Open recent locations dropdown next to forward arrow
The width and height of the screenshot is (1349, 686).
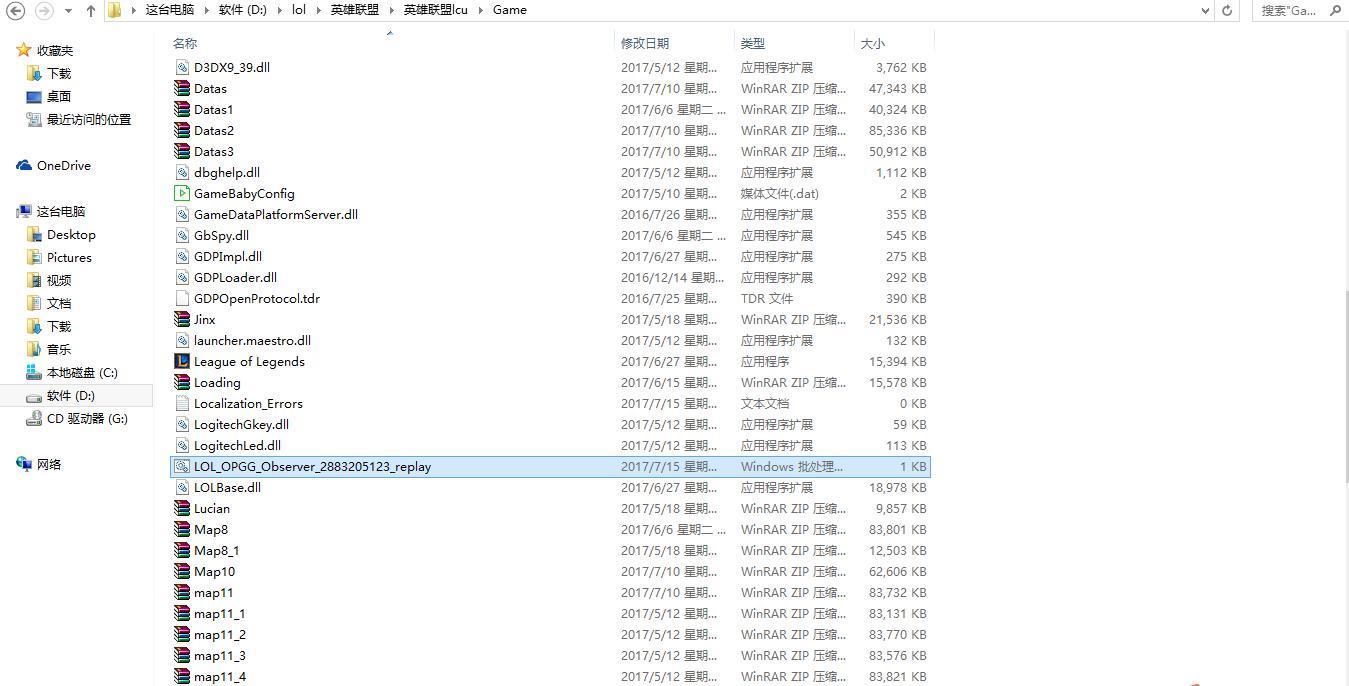(x=68, y=10)
